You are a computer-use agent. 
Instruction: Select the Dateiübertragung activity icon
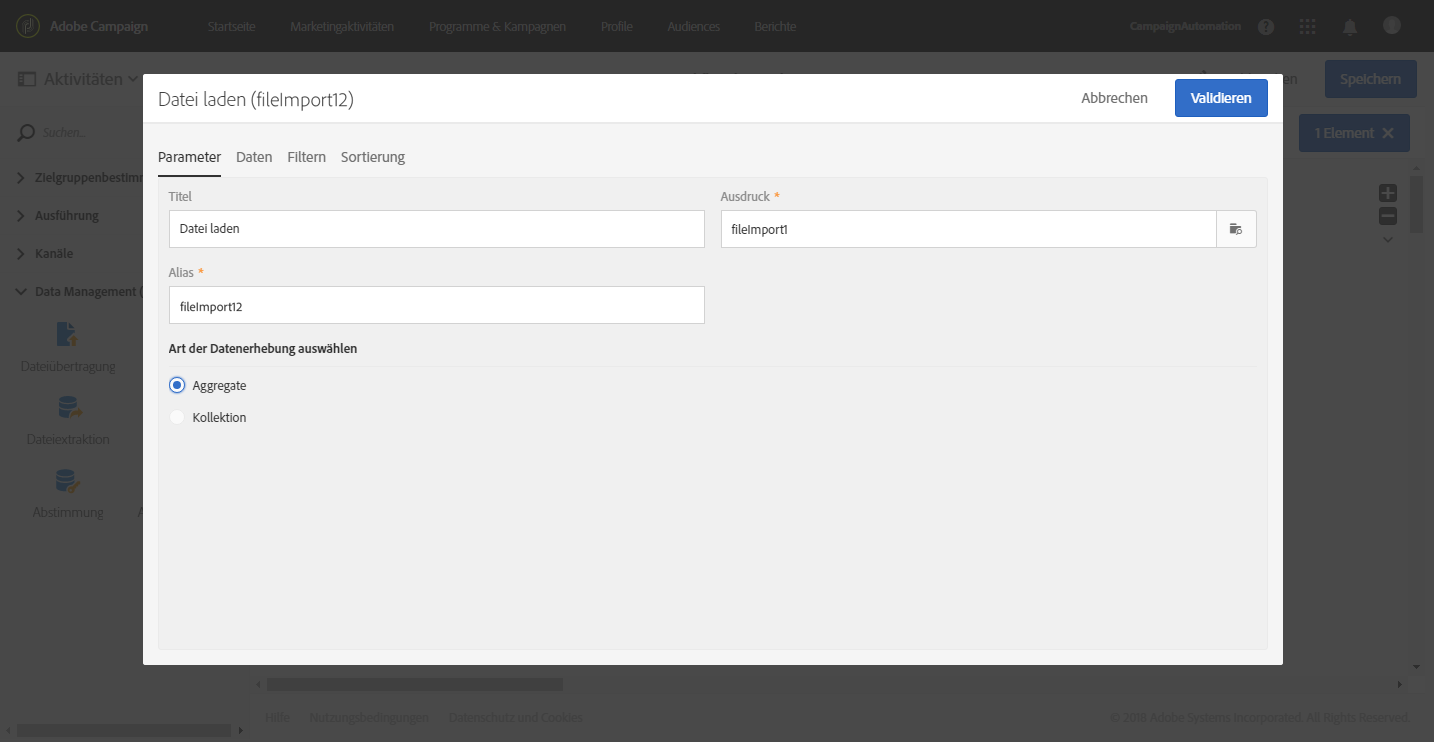click(67, 334)
